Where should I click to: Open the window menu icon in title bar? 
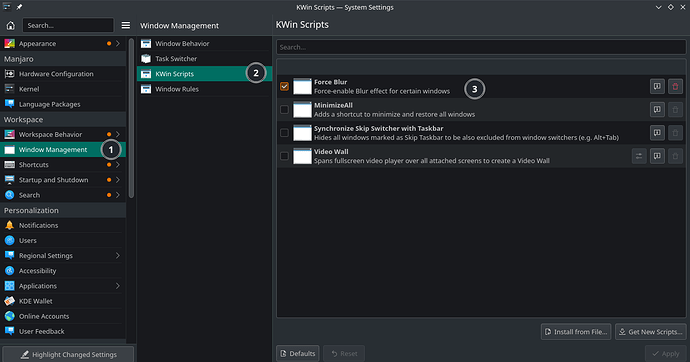7,7
